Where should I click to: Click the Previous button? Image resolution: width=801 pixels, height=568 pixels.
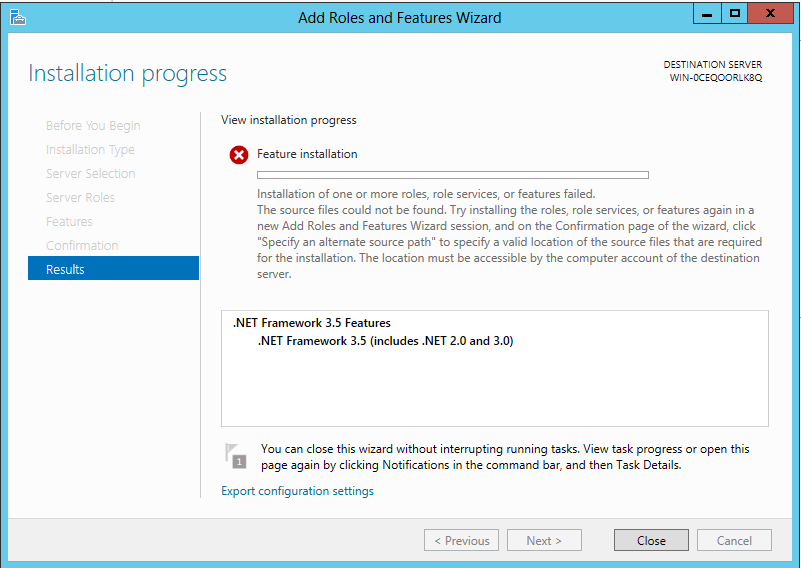(461, 541)
